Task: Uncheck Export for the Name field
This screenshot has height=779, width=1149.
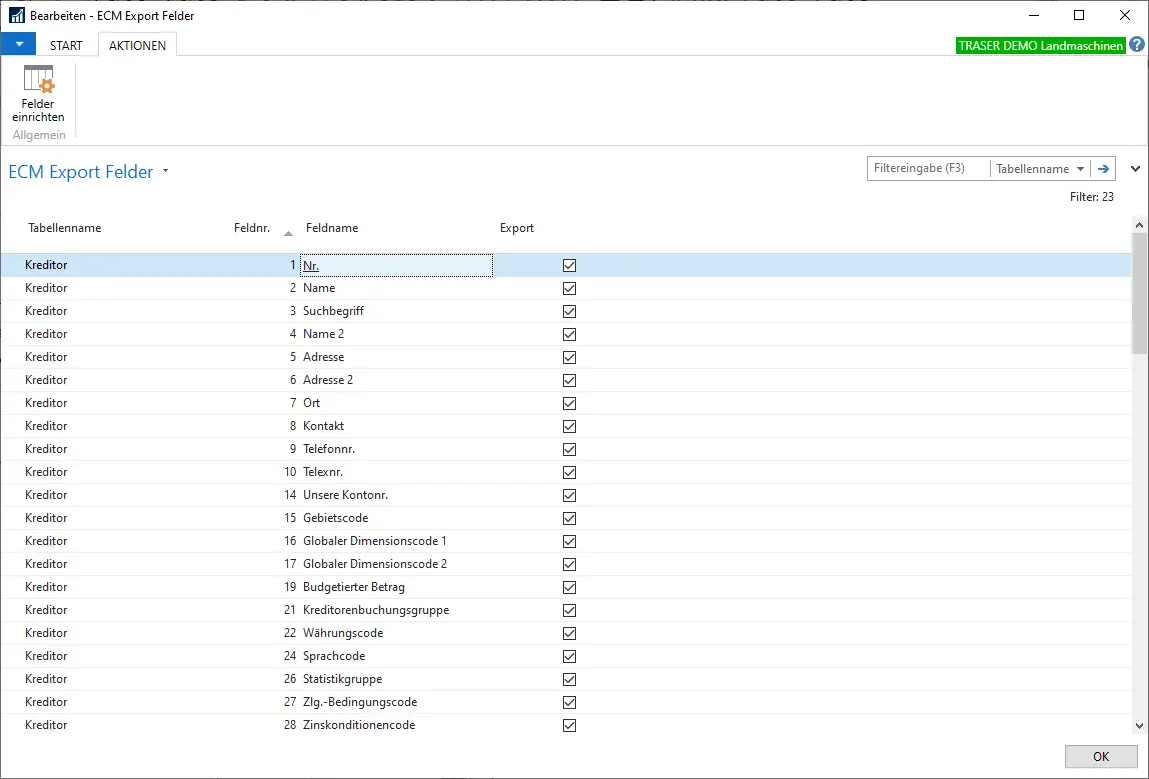Action: click(570, 288)
